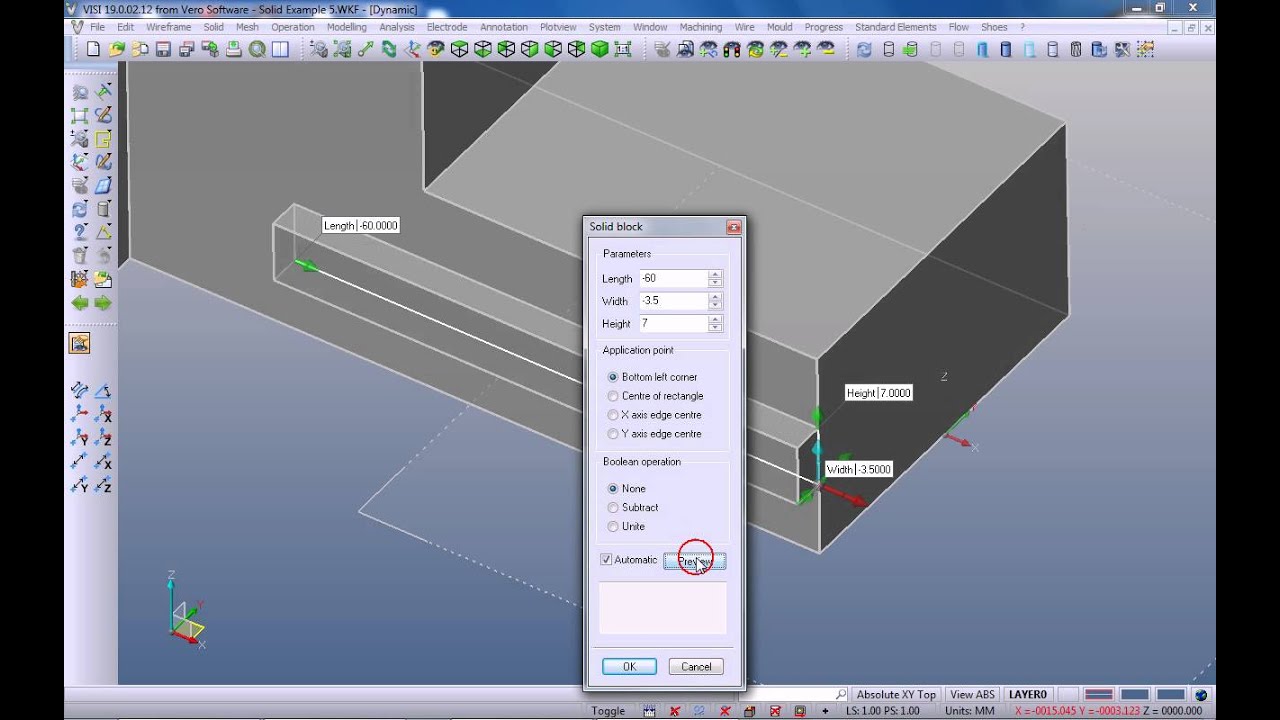Select Bottom left corner application point
This screenshot has height=720, width=1280.
pos(613,377)
